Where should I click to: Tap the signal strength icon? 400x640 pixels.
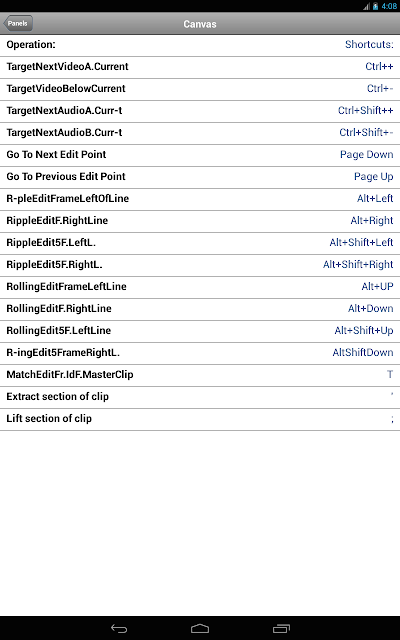click(367, 6)
